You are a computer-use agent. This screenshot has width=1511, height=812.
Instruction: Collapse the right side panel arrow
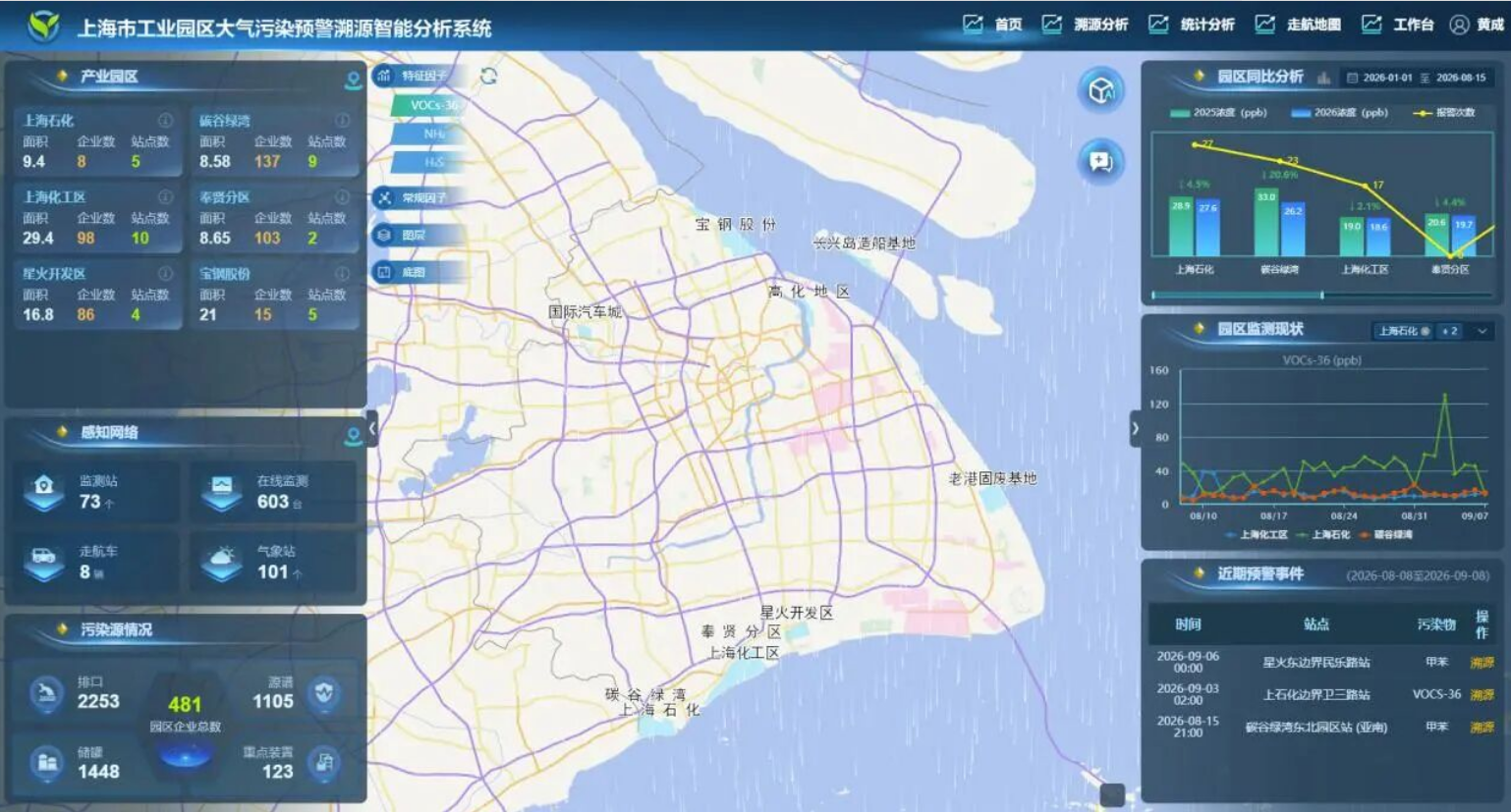pyautogui.click(x=1135, y=428)
